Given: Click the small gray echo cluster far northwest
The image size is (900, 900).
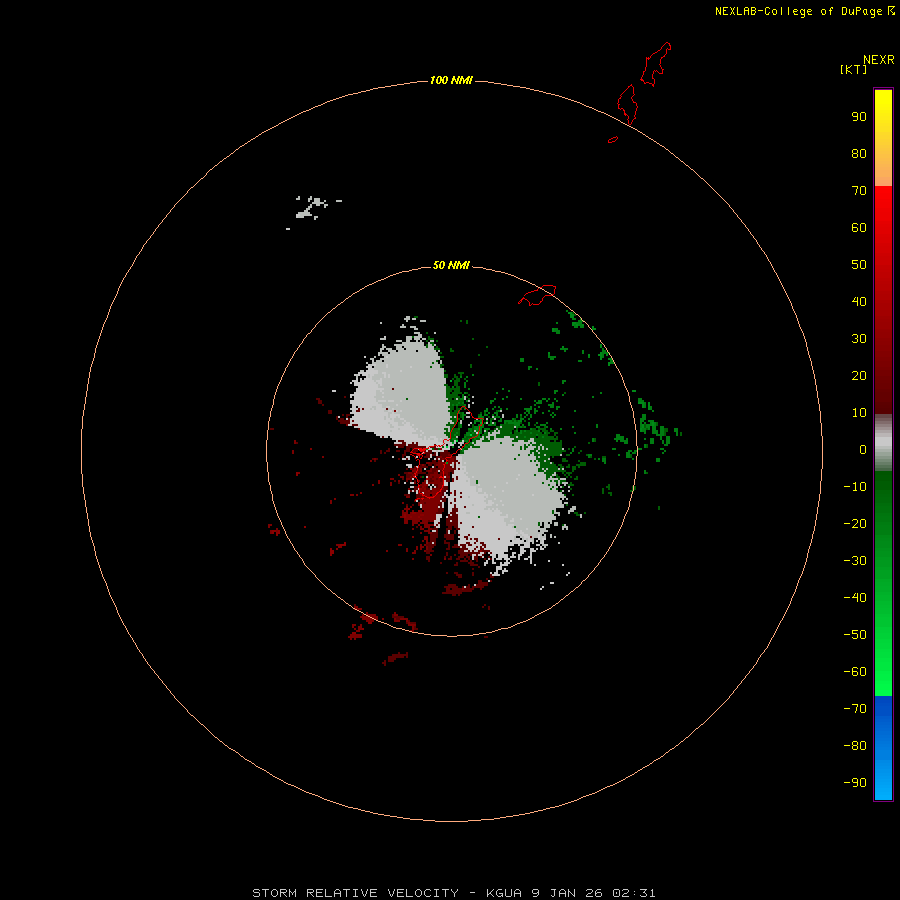Looking at the screenshot, I should (313, 208).
